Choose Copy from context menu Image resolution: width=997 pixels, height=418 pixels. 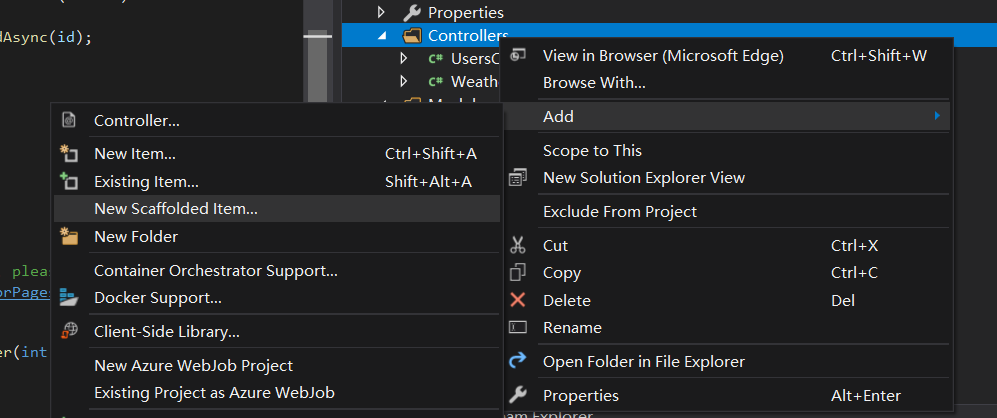point(727,273)
